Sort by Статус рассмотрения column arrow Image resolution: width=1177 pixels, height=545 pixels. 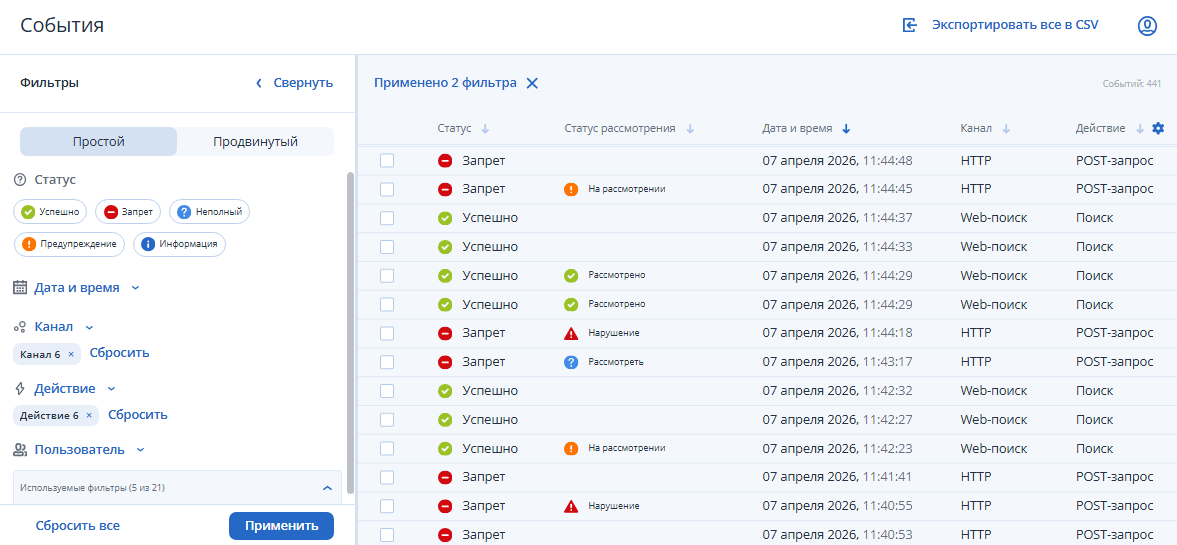click(x=690, y=129)
